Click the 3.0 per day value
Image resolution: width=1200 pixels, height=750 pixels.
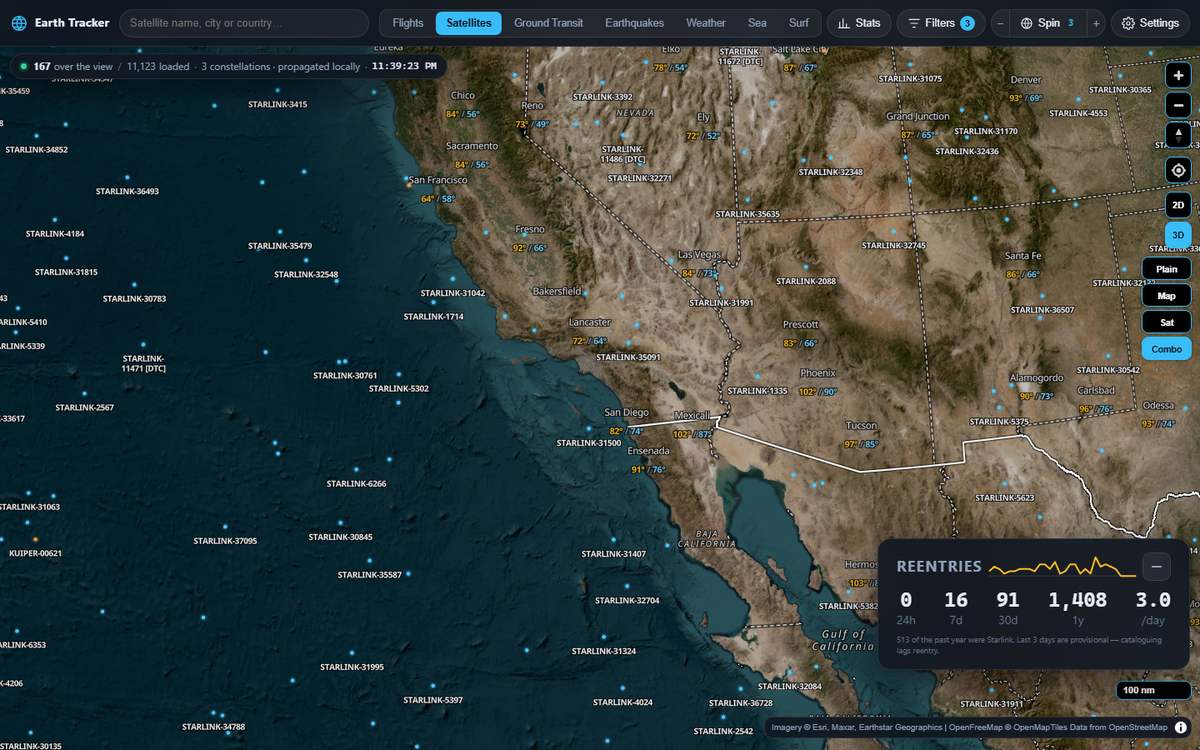(x=1152, y=600)
